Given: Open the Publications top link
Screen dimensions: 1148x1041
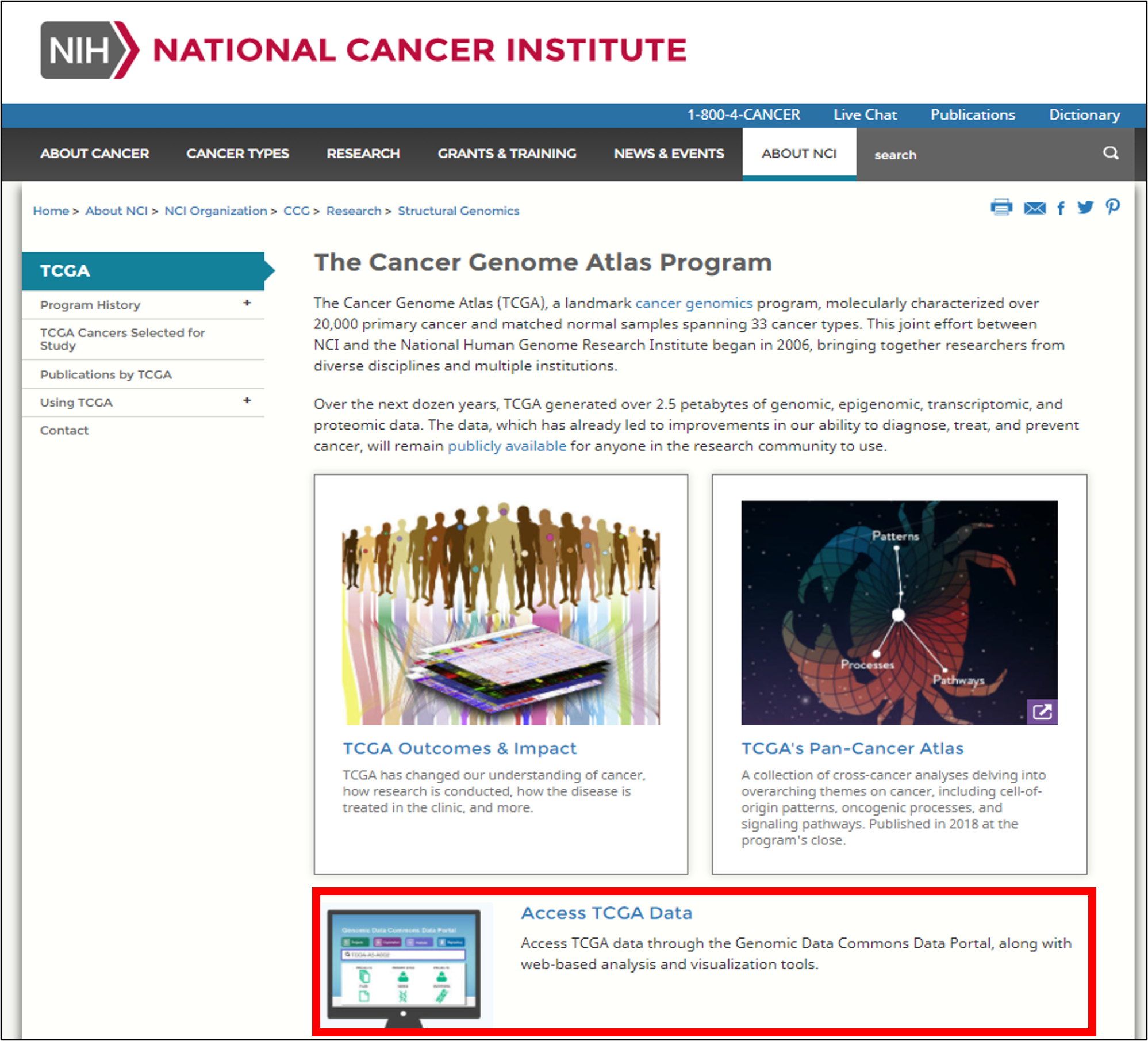Looking at the screenshot, I should [973, 115].
